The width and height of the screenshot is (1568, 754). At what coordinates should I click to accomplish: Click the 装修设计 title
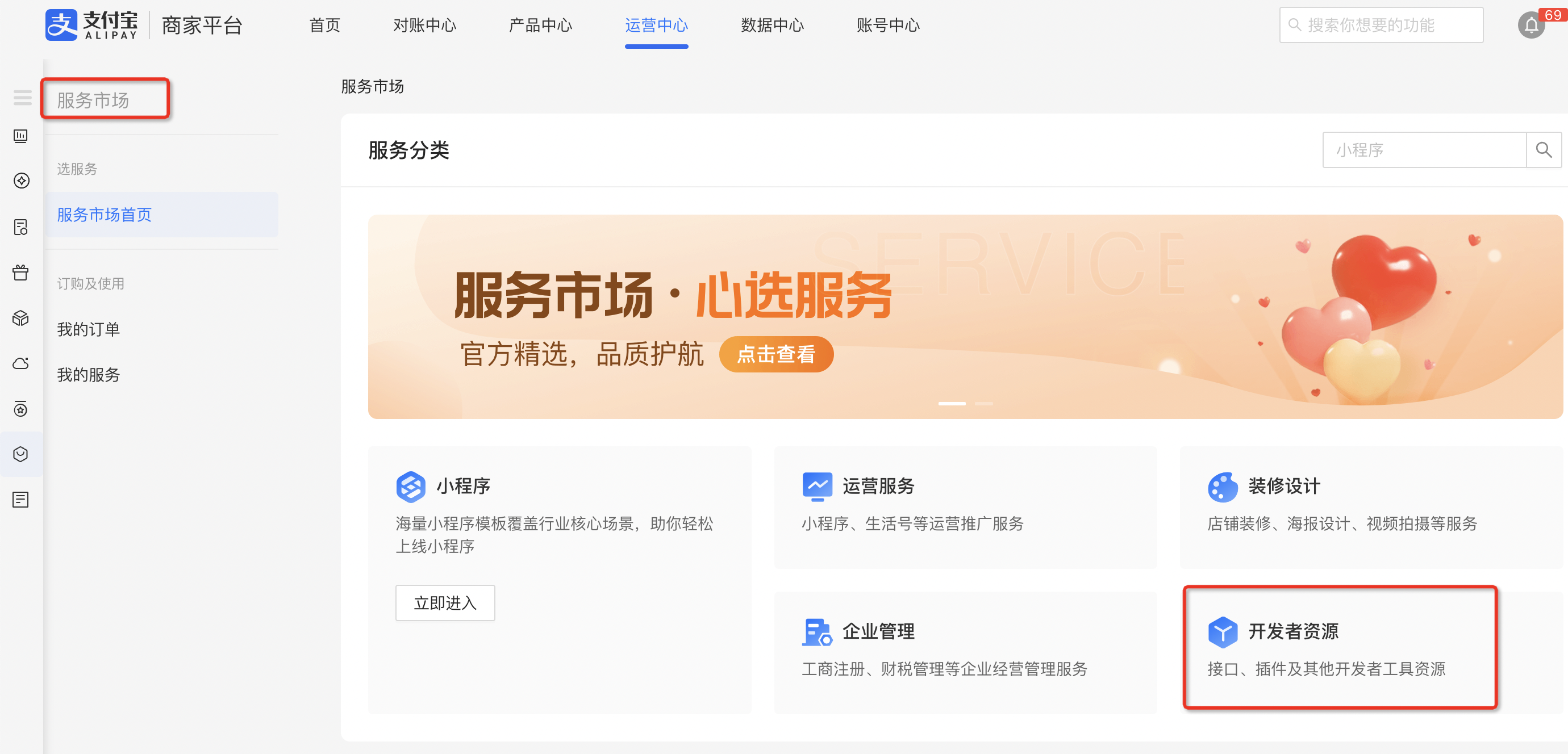(x=1285, y=486)
